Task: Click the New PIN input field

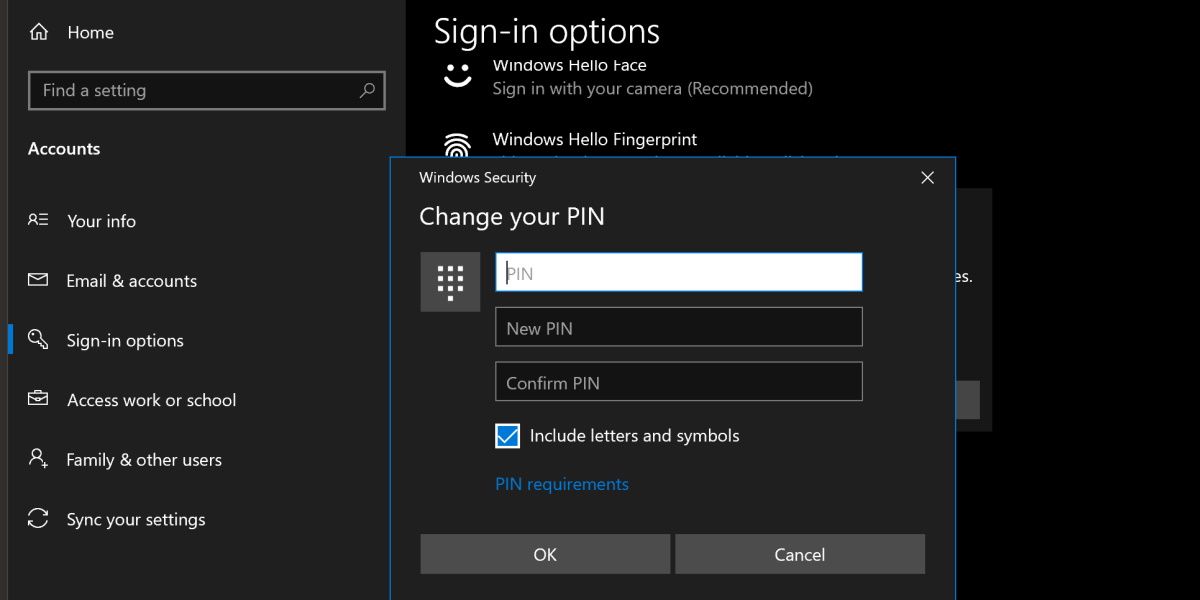Action: click(679, 327)
